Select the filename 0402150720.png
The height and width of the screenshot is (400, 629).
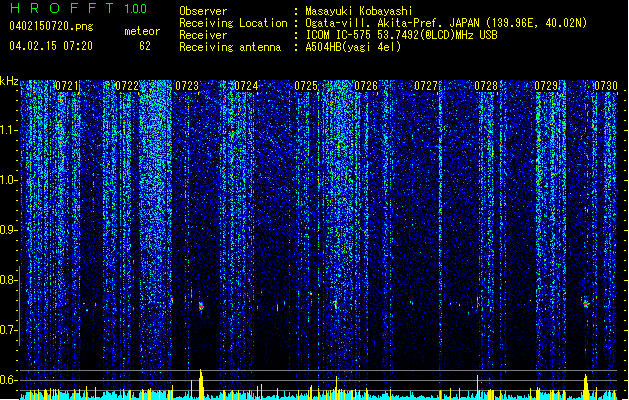point(51,26)
